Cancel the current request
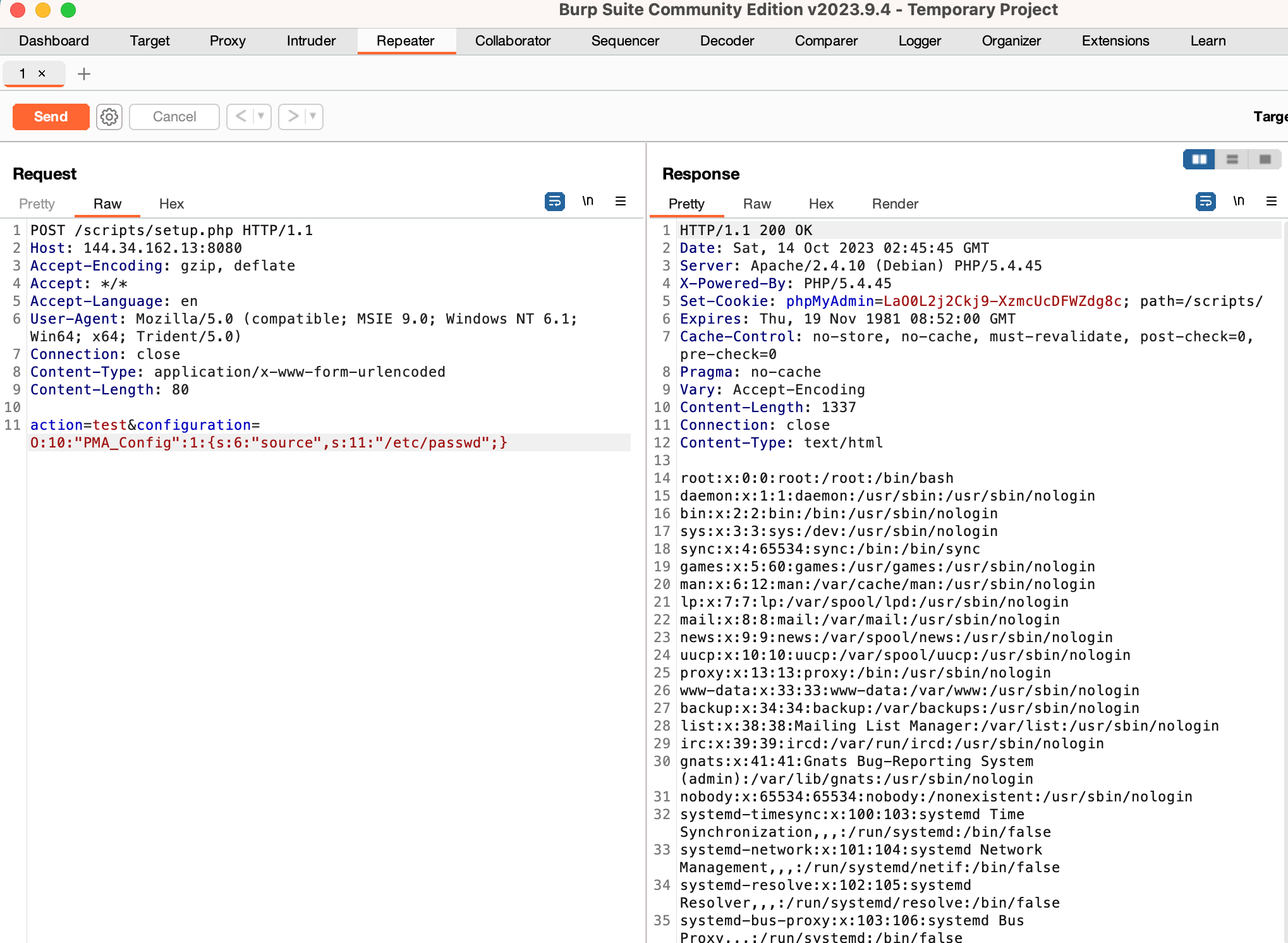Viewport: 1288px width, 943px height. point(174,117)
